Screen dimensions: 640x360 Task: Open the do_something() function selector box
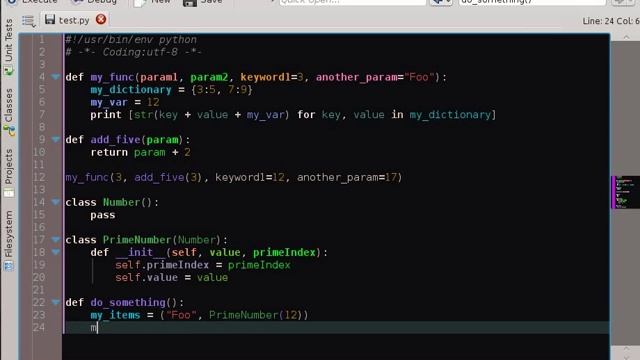pyautogui.click(x=532, y=2)
